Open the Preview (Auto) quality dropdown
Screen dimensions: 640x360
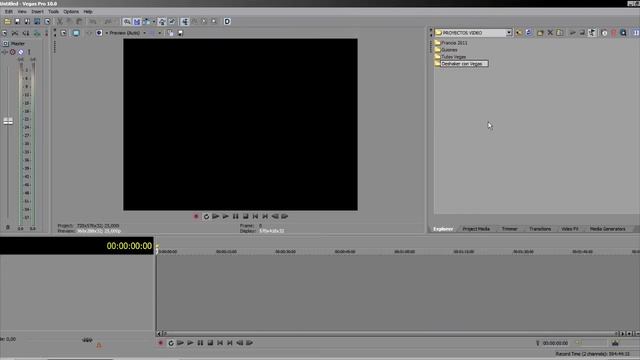127,33
